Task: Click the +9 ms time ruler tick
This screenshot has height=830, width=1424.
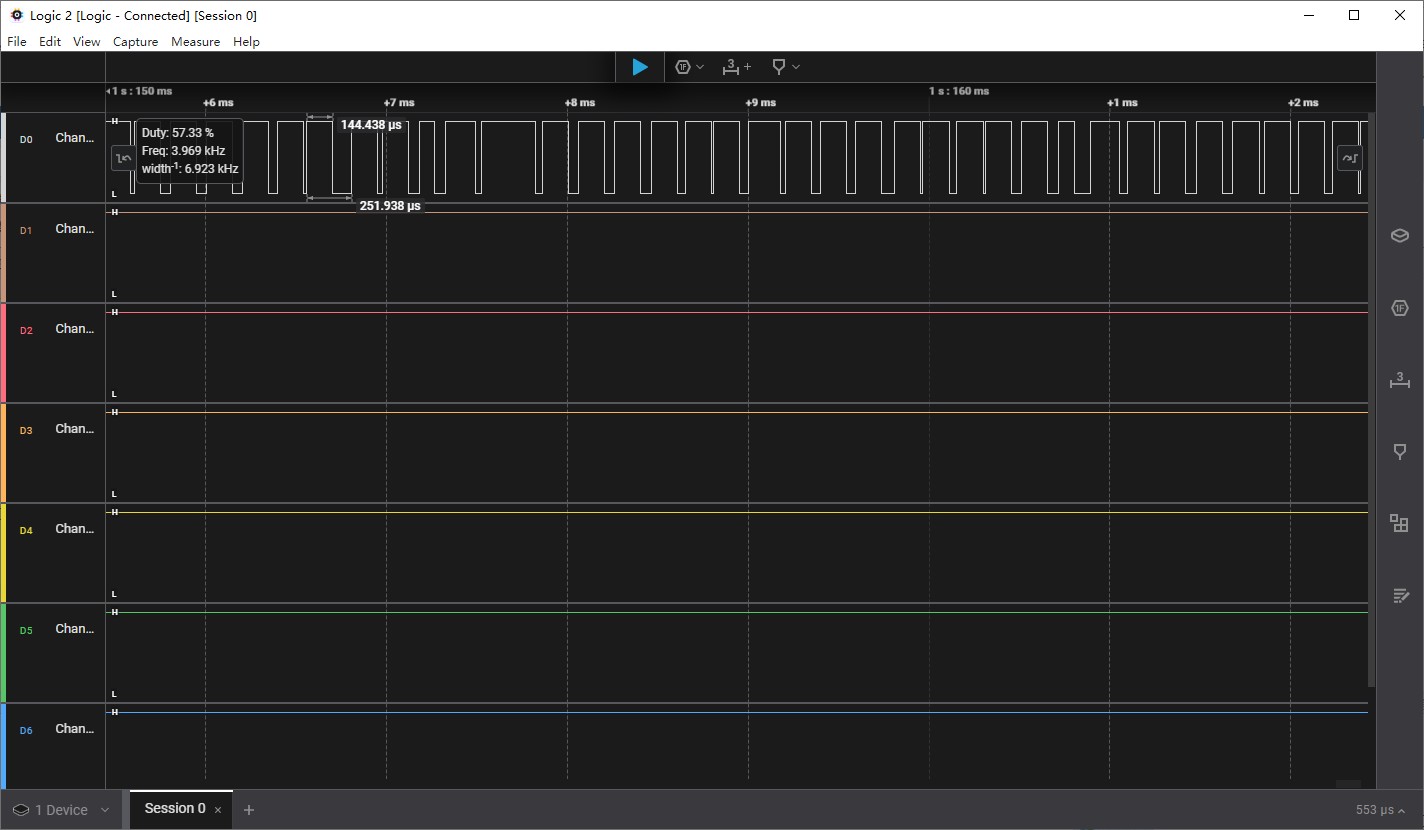Action: coord(761,102)
